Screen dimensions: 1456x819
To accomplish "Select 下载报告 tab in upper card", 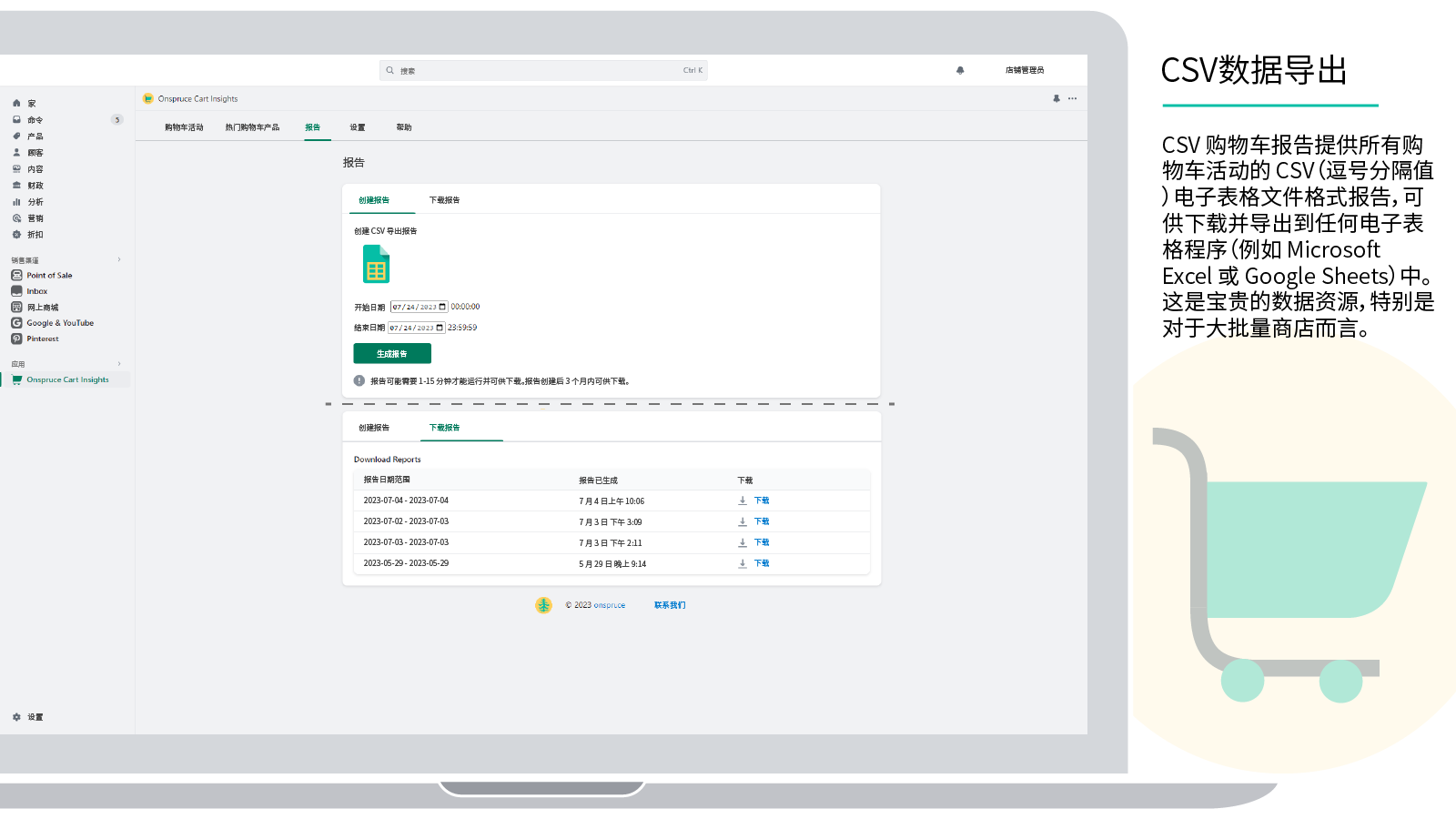I will [x=445, y=200].
